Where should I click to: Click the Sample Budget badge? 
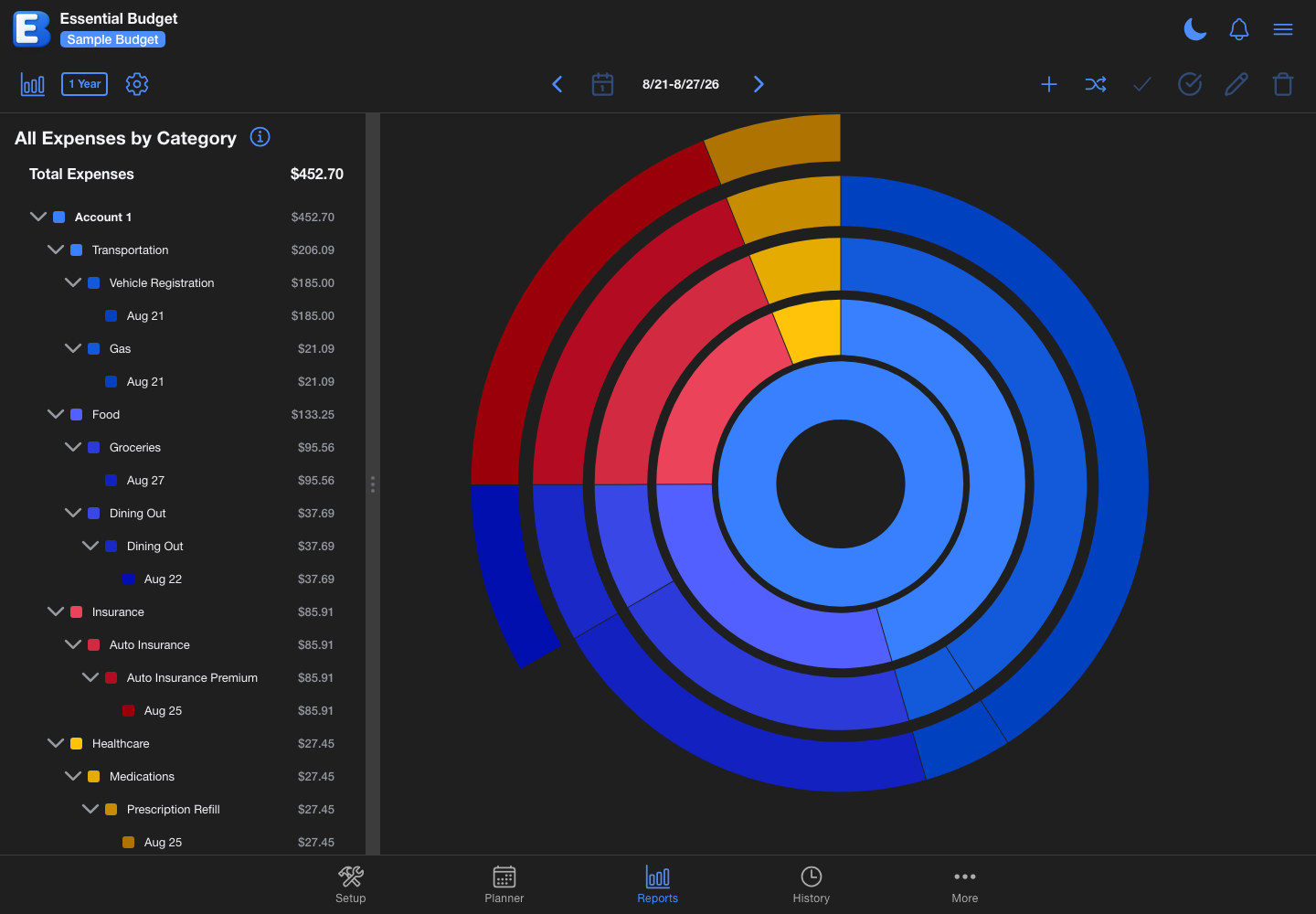click(x=112, y=39)
